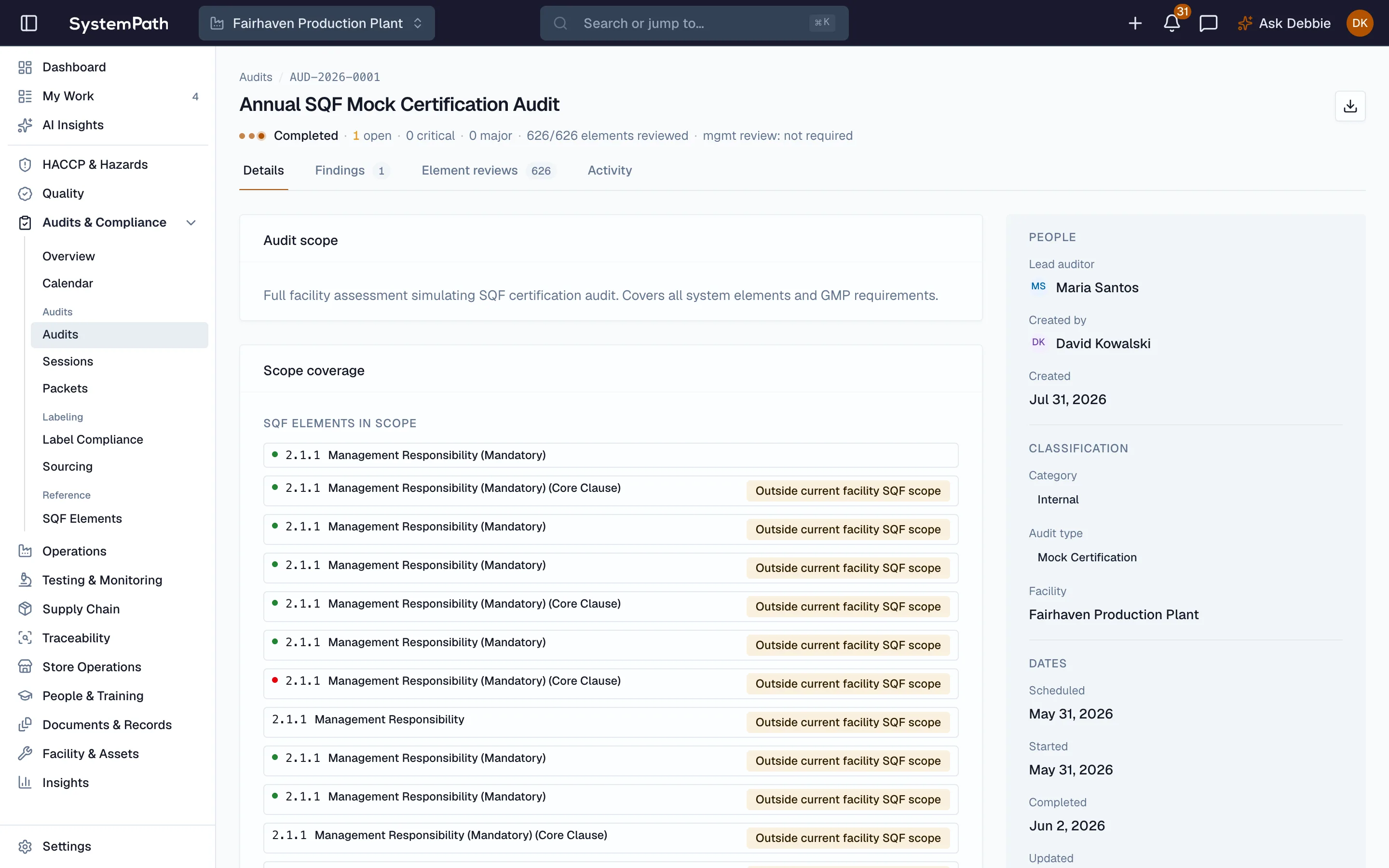Open the Fairhaven Production Plant facility selector

click(x=316, y=23)
